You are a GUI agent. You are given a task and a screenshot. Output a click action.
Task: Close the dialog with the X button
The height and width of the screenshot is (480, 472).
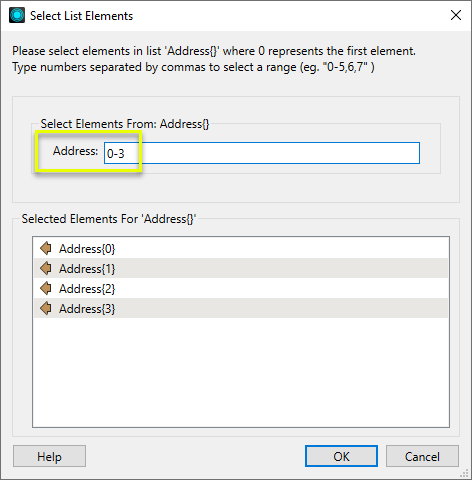tap(456, 15)
